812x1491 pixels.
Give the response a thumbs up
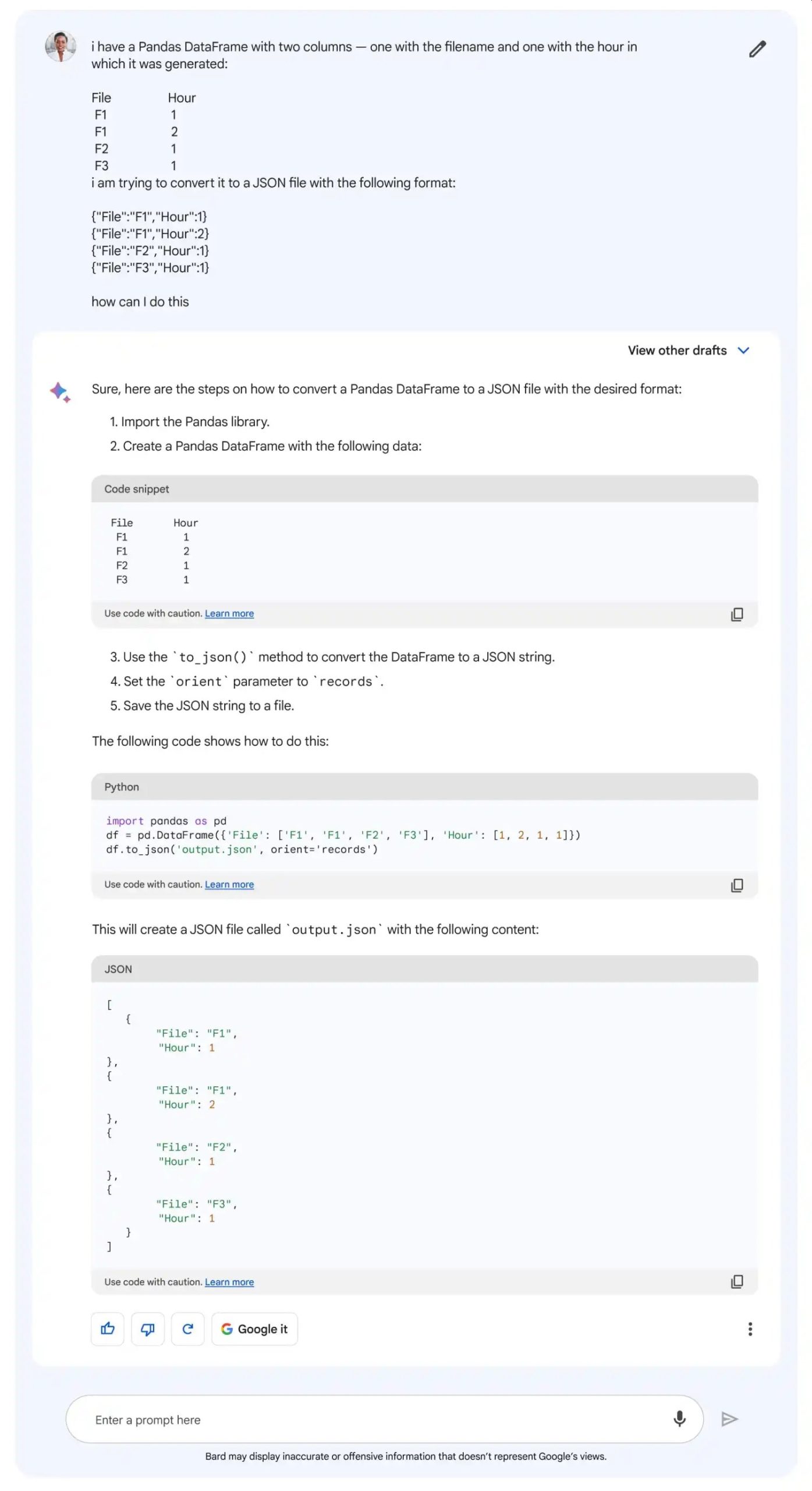[108, 1329]
